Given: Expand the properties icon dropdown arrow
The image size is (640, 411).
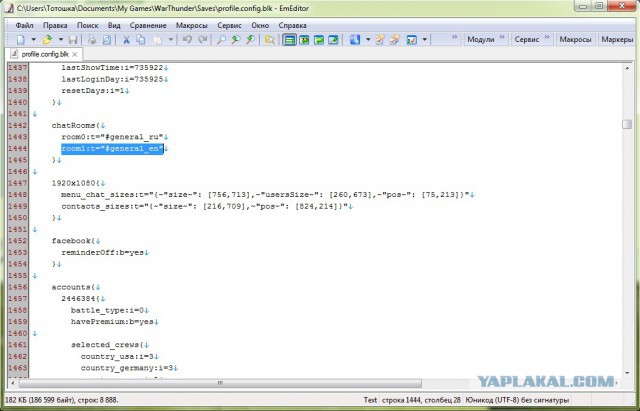Looking at the screenshot, I should pyautogui.click(x=424, y=40).
